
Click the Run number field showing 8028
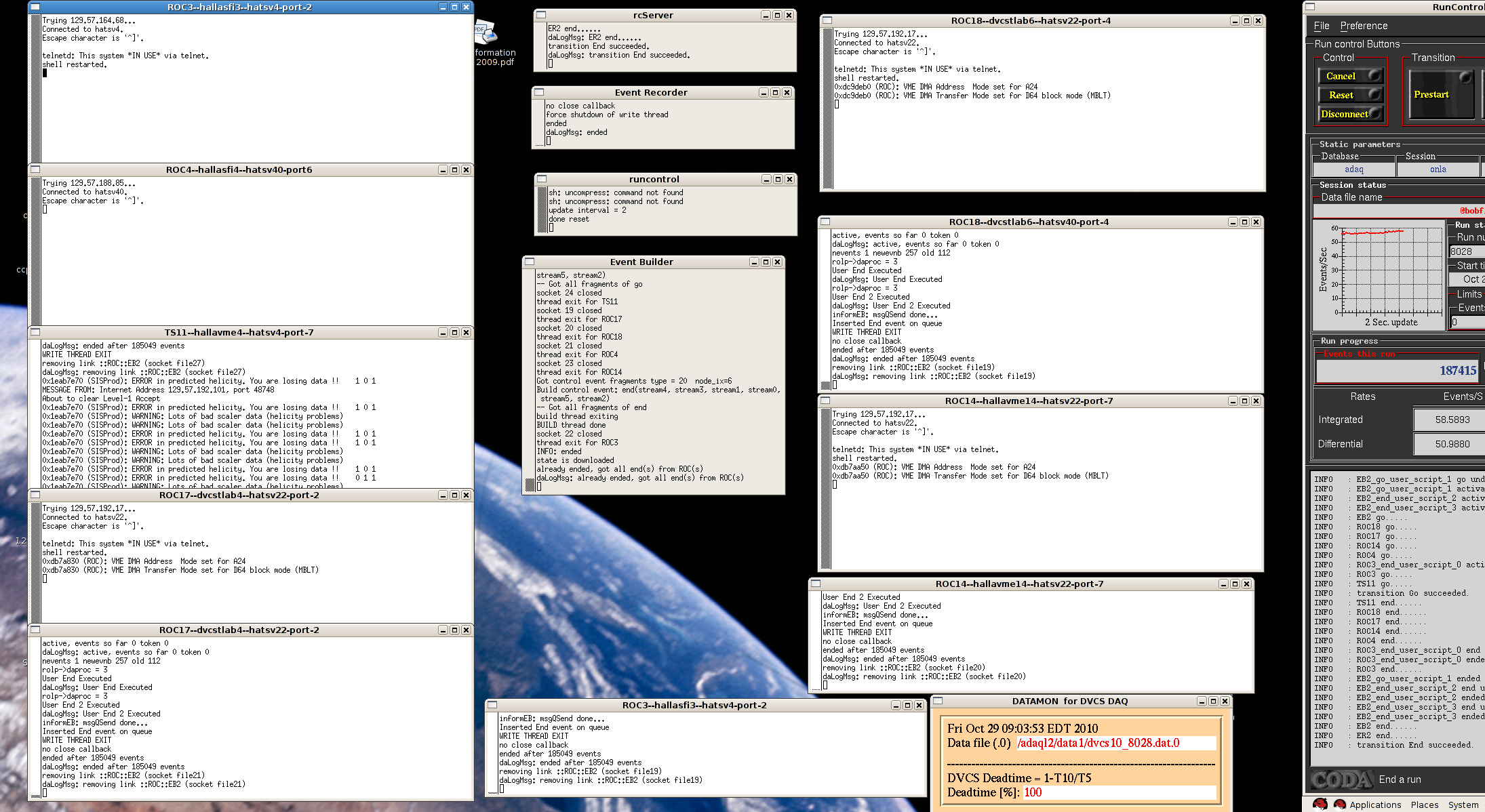pyautogui.click(x=1467, y=251)
